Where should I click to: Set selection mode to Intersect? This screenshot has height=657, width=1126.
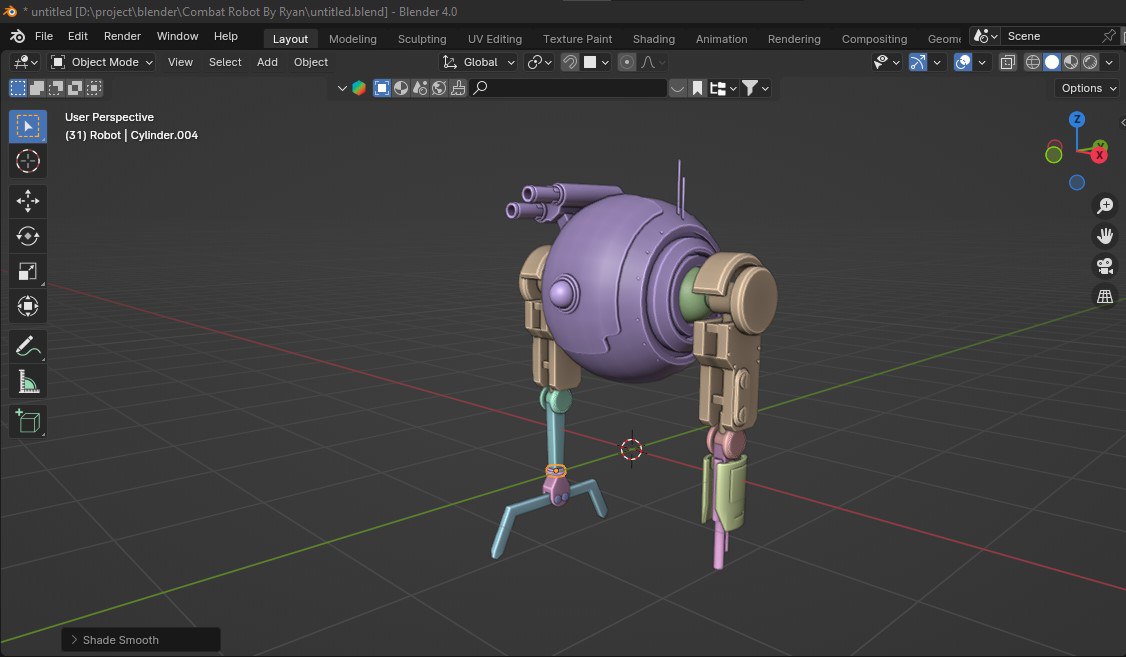coord(94,88)
